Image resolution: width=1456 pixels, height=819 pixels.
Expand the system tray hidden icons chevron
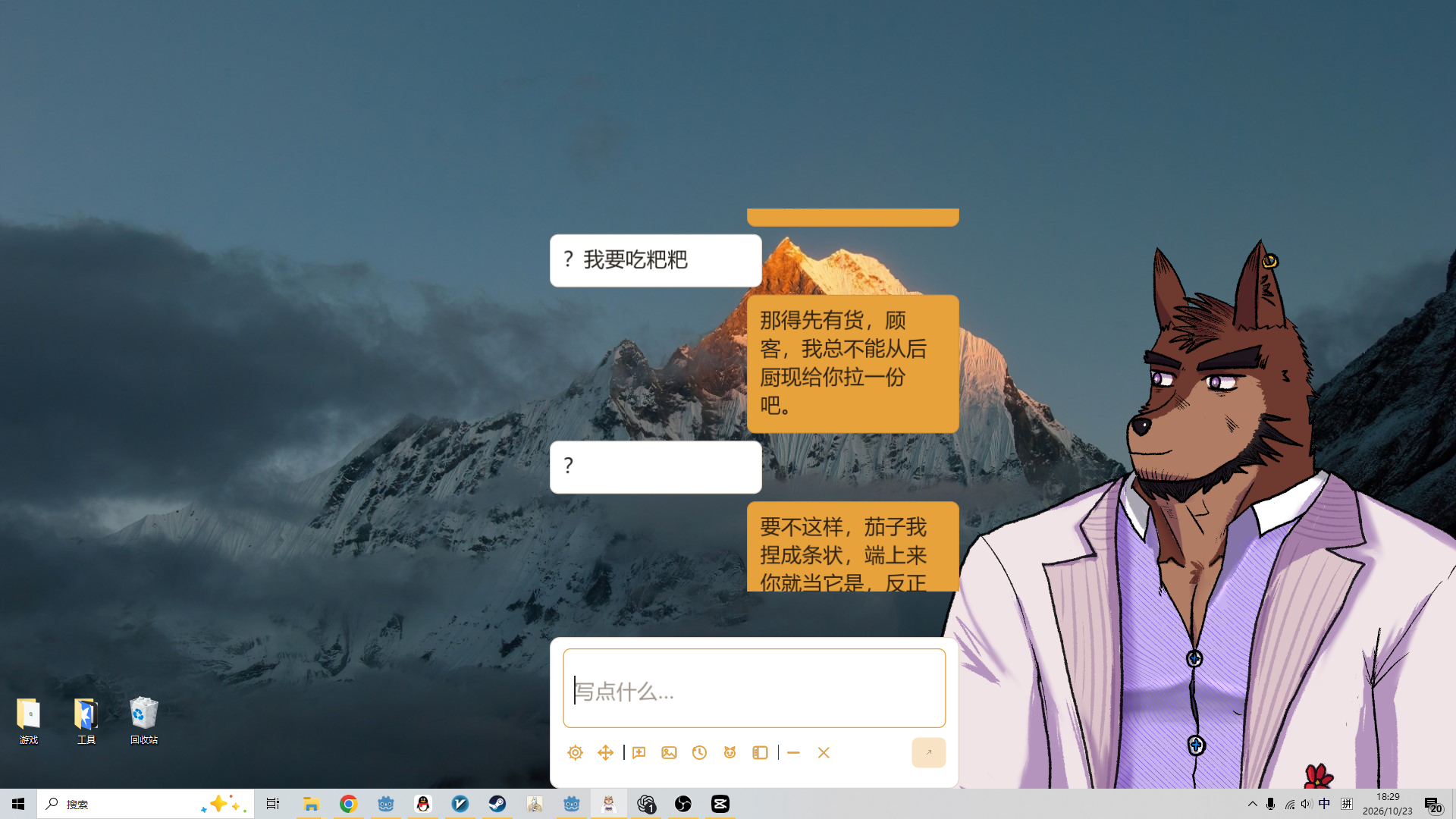click(x=1253, y=804)
